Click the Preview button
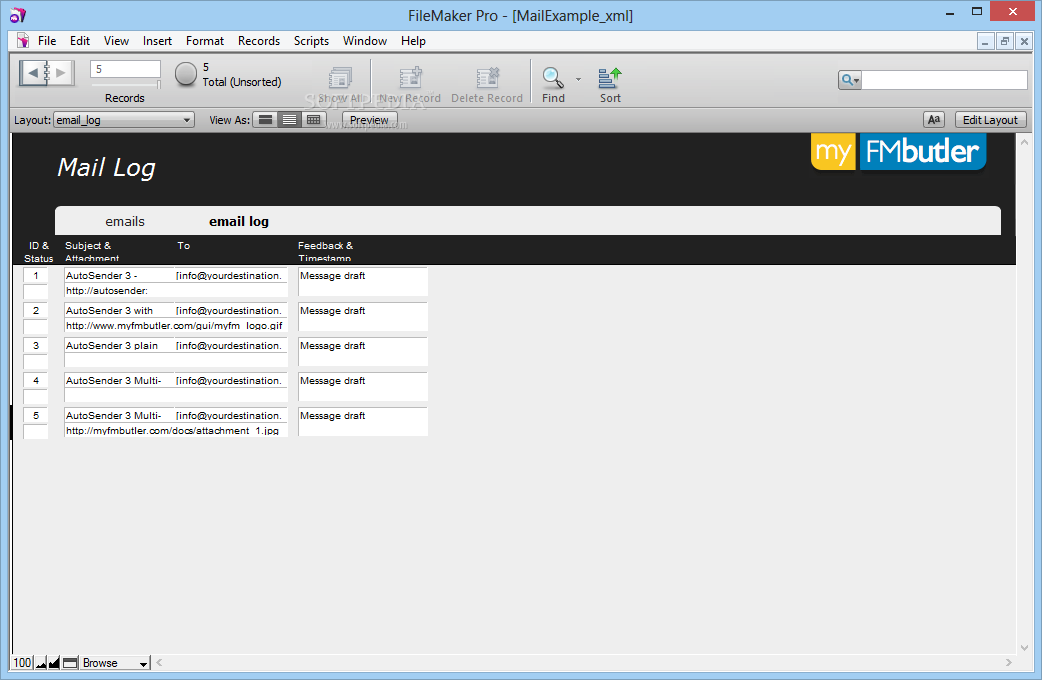Screen dimensions: 1042x680 [x=369, y=120]
